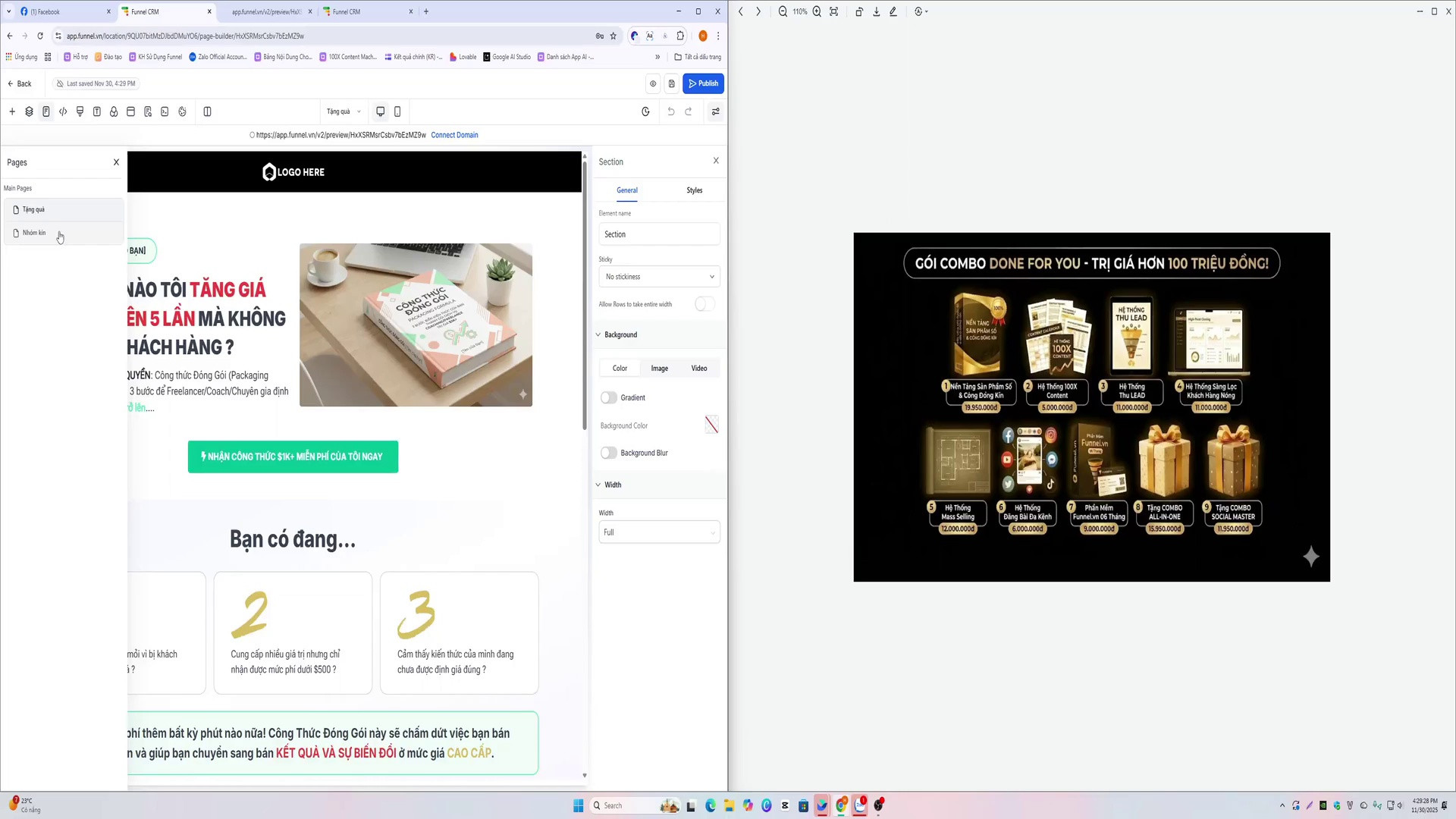Open the Sticky No stickiness dropdown
The image size is (1456, 819).
coord(659,277)
